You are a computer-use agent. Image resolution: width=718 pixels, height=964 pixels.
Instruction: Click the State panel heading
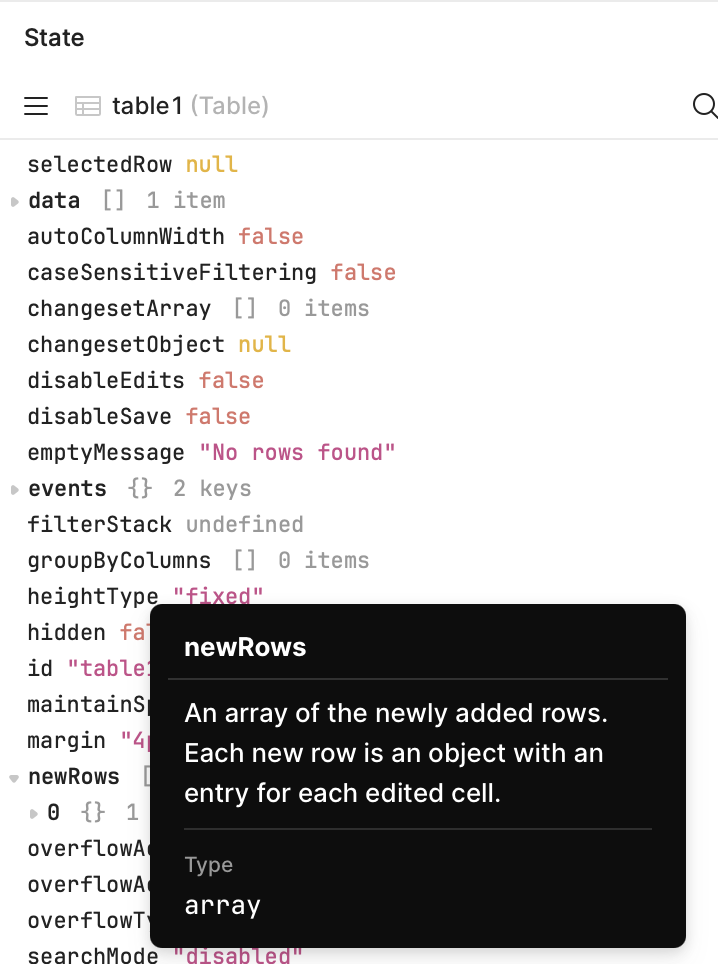[x=54, y=38]
